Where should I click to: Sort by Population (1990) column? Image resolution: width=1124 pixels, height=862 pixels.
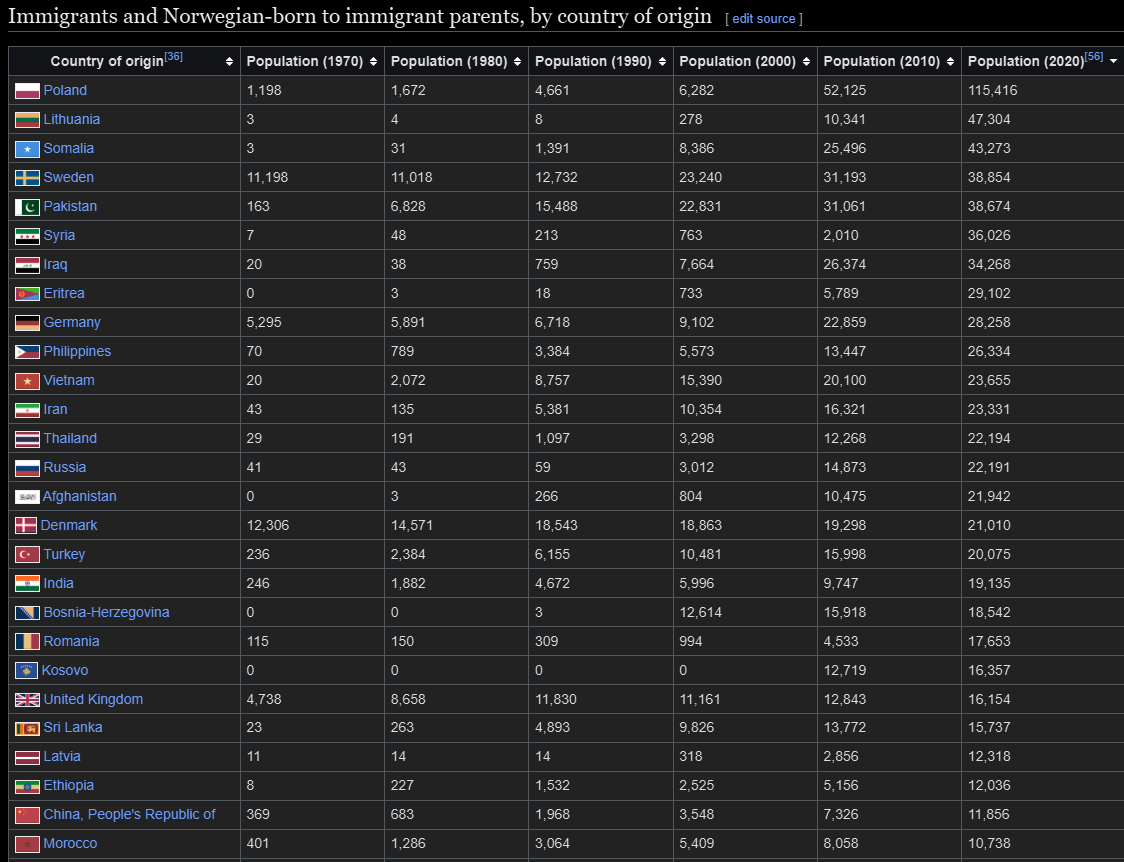(x=662, y=62)
